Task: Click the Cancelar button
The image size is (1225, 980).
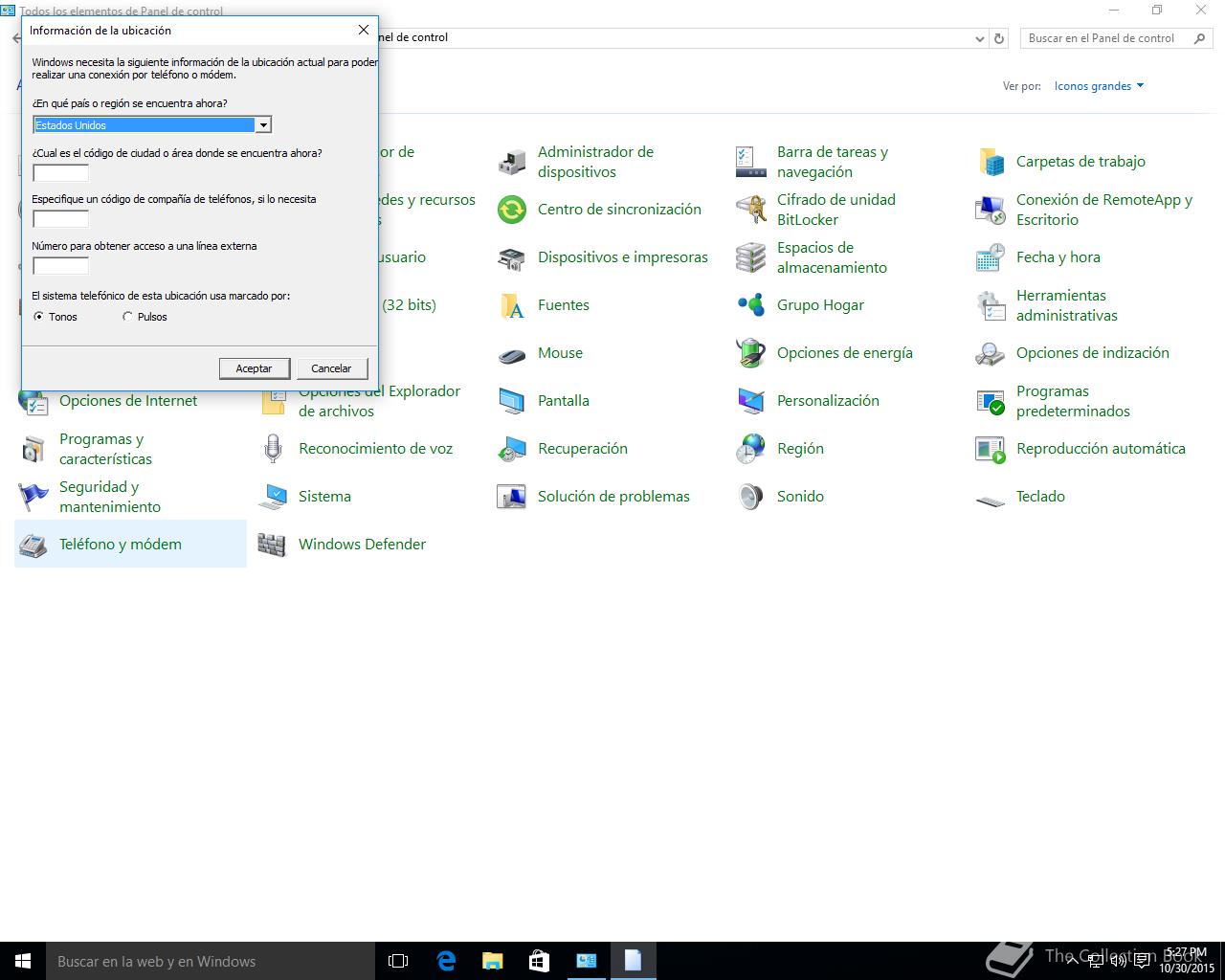Action: click(x=331, y=368)
